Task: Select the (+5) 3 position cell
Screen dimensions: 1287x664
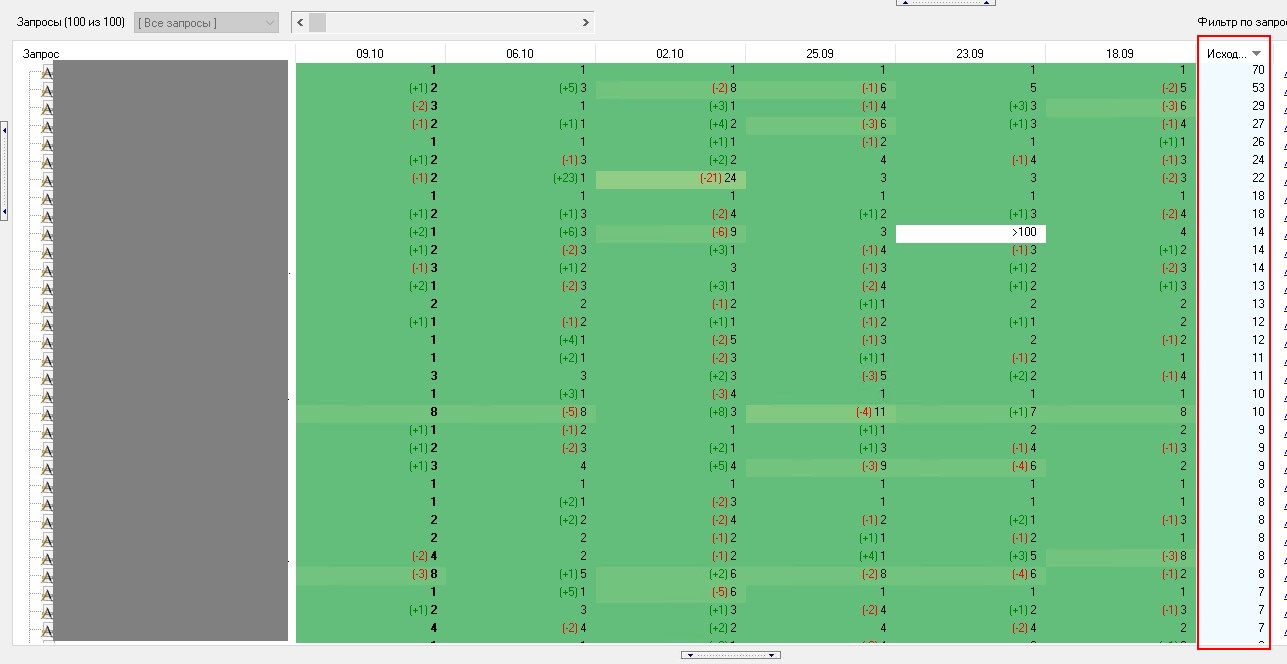Action: (521, 88)
